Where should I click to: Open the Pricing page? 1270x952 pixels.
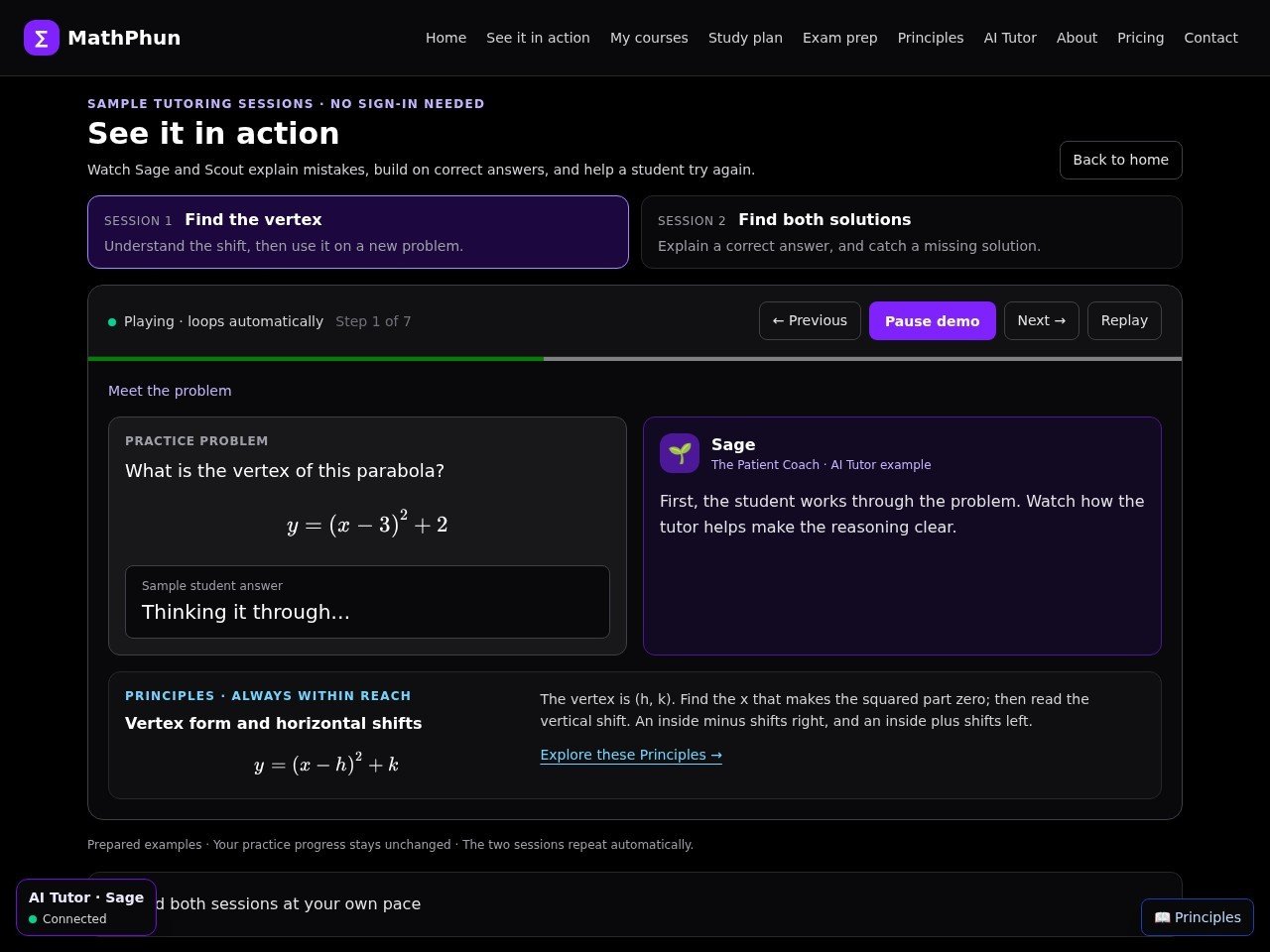point(1140,38)
